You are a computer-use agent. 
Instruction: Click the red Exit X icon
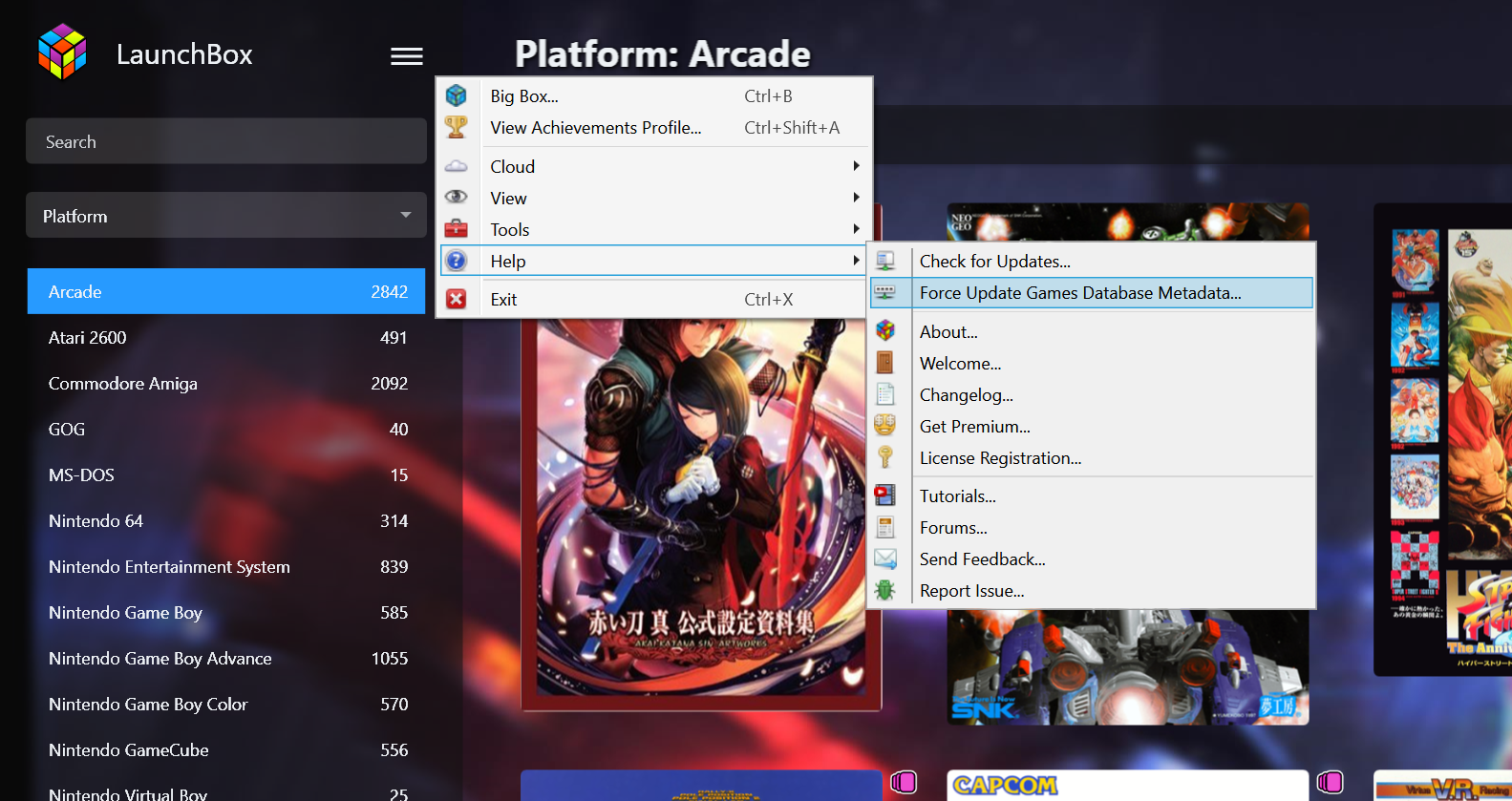[x=457, y=299]
